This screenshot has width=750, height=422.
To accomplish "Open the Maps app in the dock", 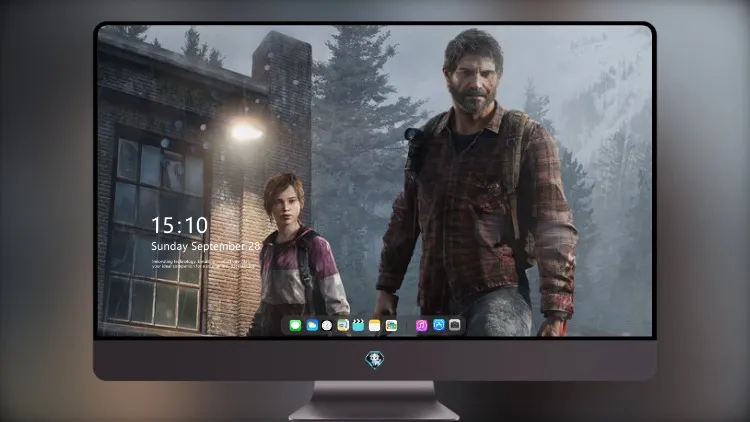I will point(342,326).
